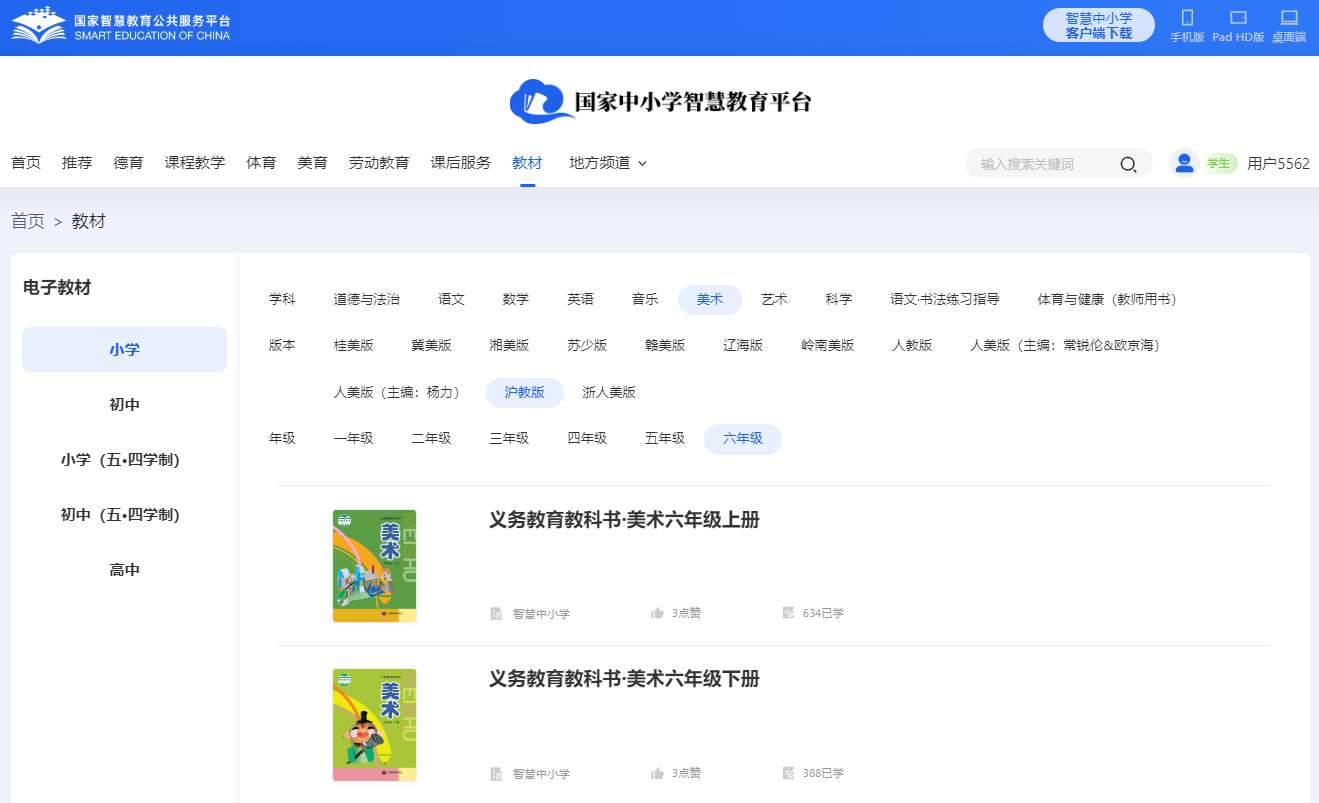
Task: Click the thumbs-up icon for 六年级上册
Action: click(x=657, y=613)
